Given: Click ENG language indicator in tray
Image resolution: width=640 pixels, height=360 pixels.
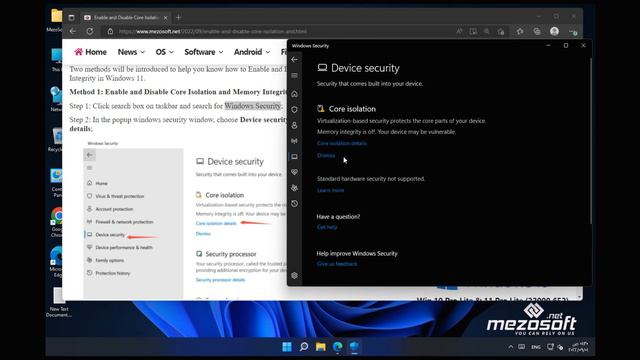Looking at the screenshot, I should pos(536,347).
